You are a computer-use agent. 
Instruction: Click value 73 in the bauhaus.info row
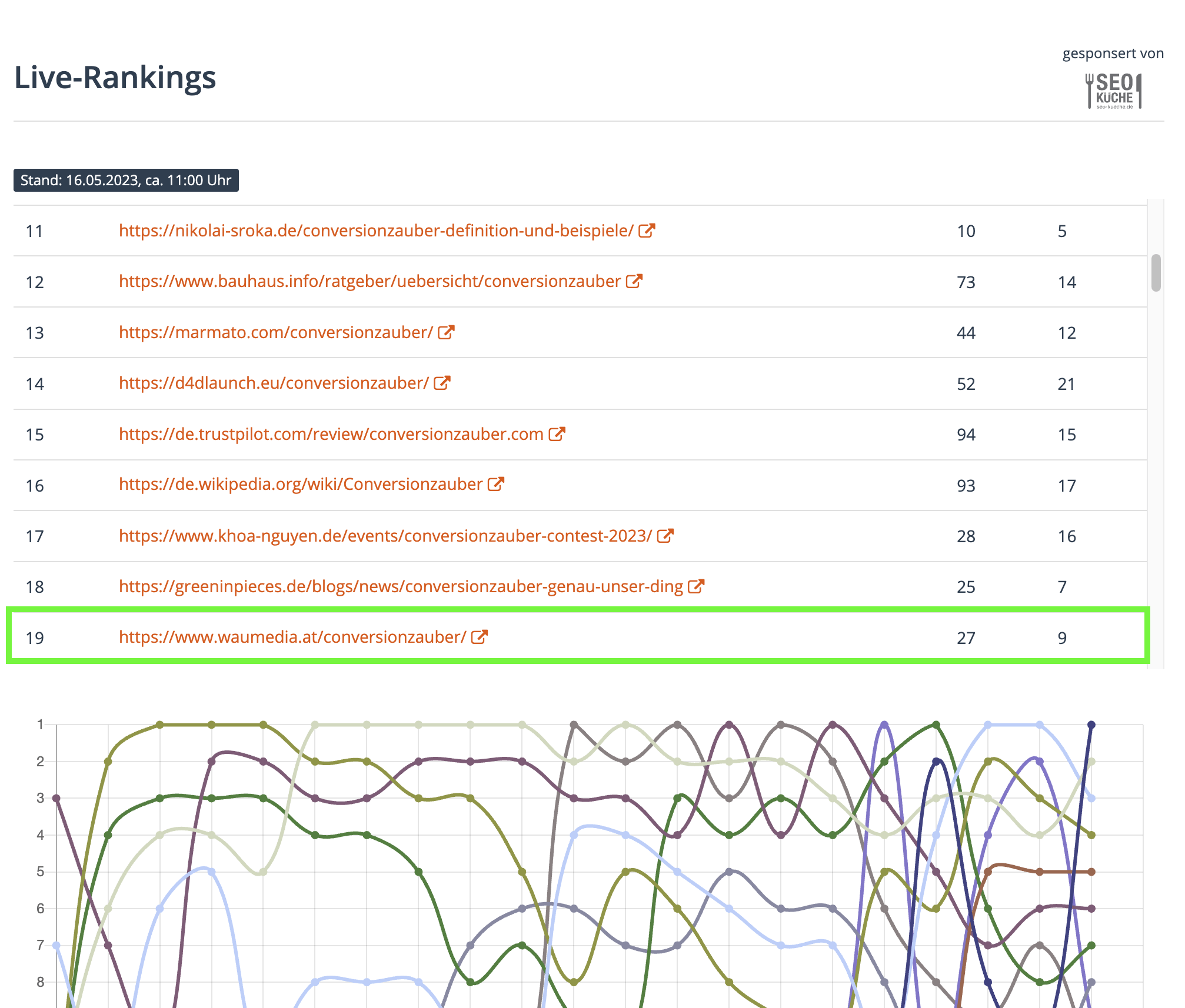tap(966, 282)
